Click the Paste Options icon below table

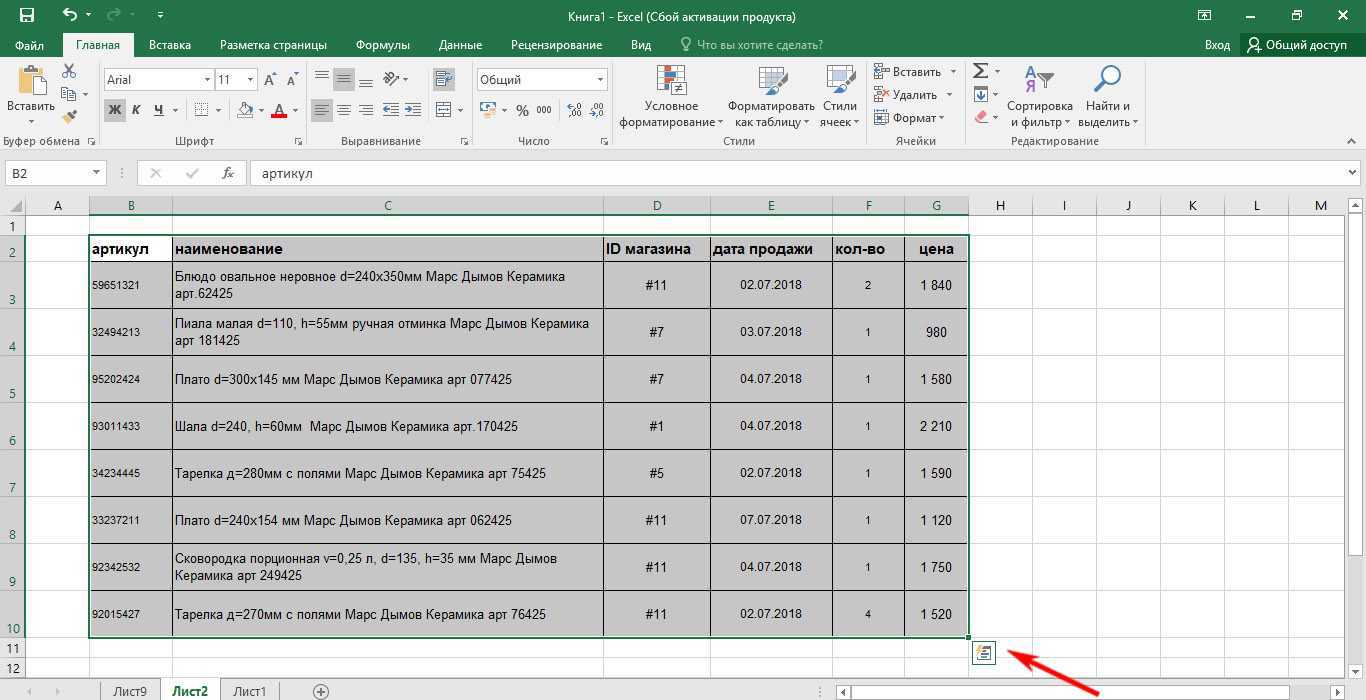pos(983,653)
